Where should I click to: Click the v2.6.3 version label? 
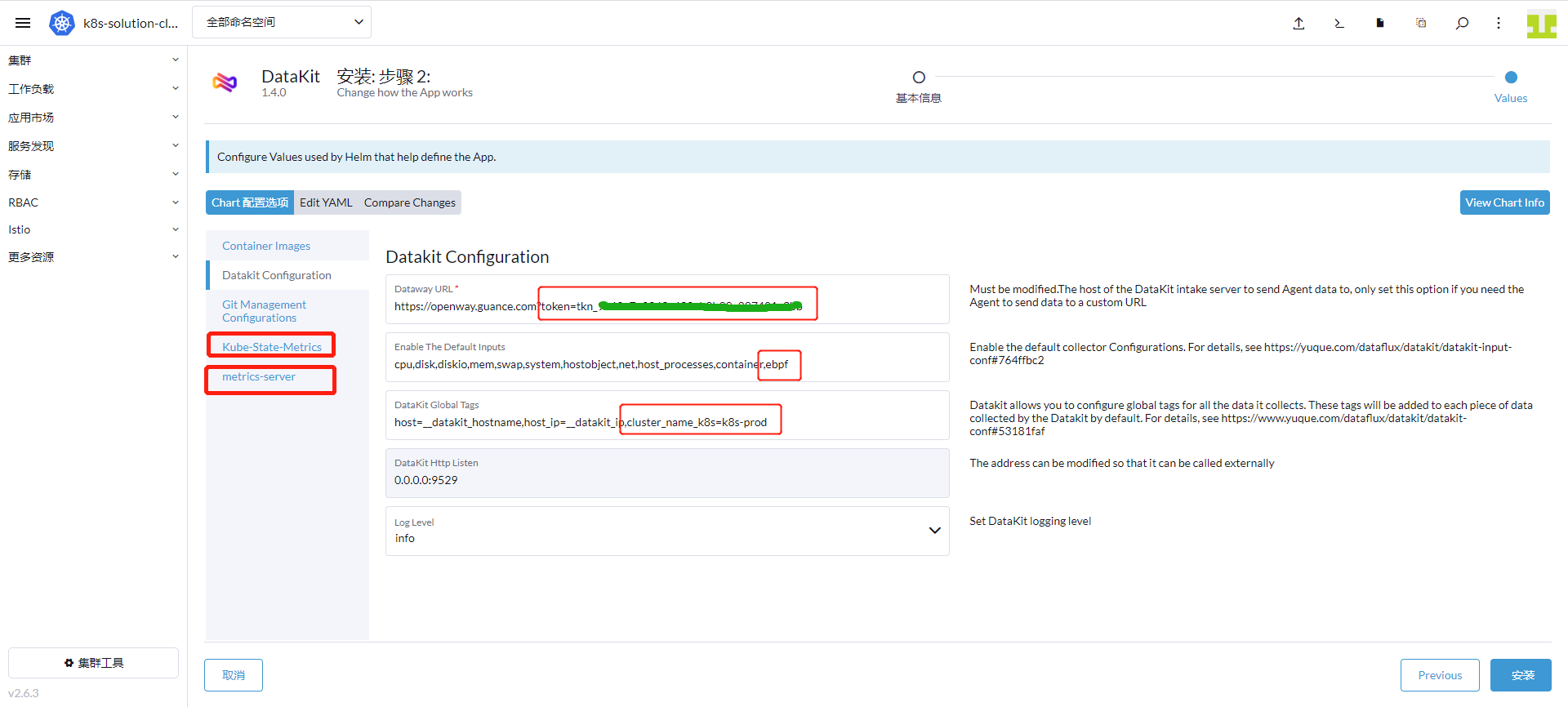pos(24,693)
